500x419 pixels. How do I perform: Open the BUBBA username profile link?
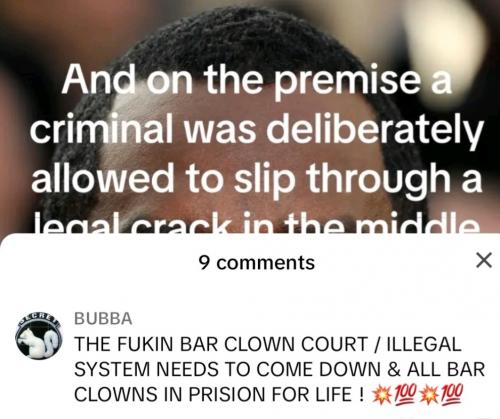[x=103, y=318]
